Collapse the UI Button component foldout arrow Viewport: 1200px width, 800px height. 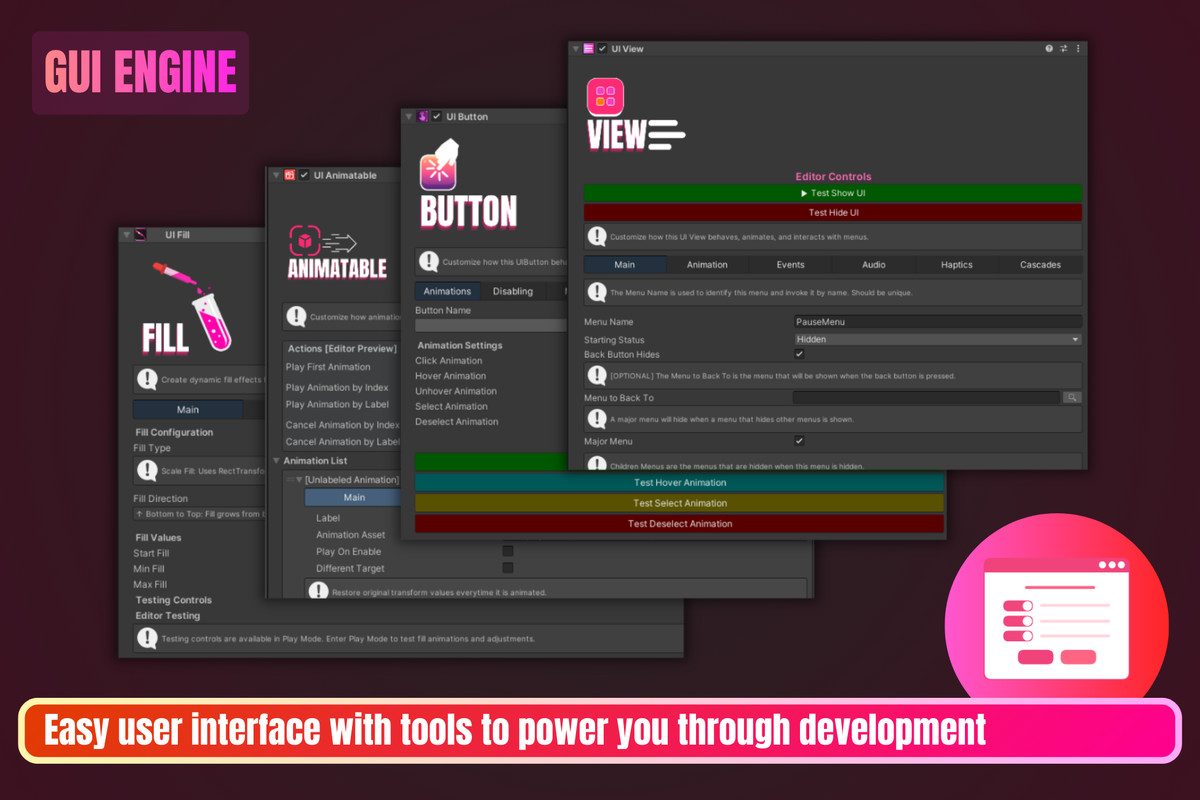click(410, 116)
